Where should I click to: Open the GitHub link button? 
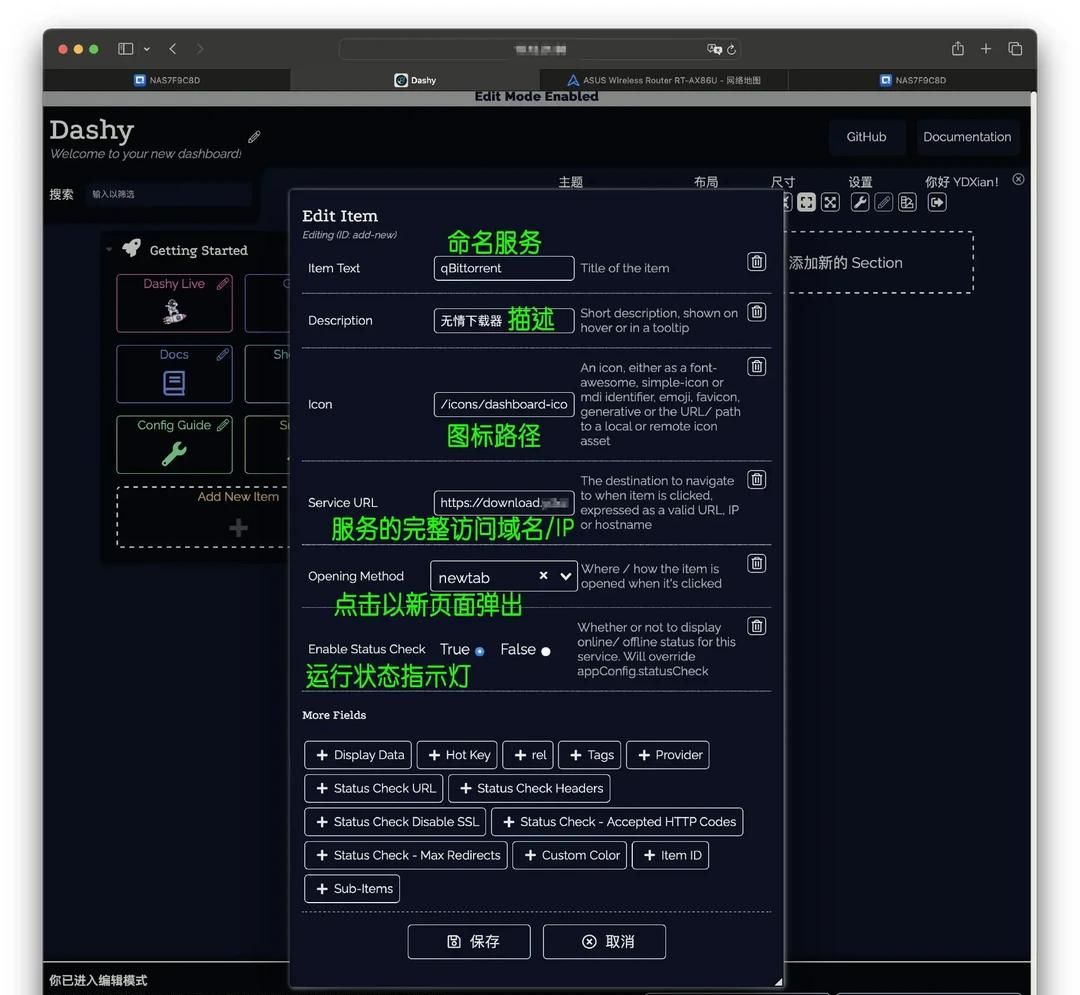(x=866, y=137)
